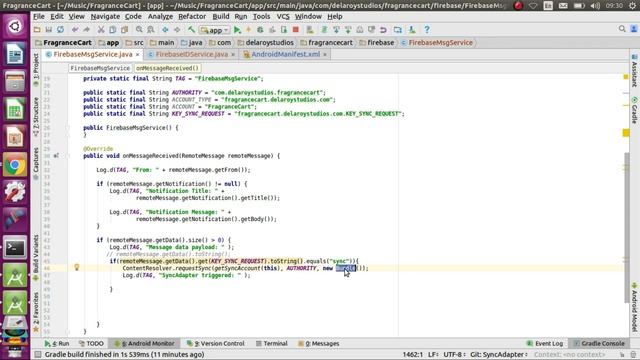Open Terminal from the Ubuntu dock
The image size is (640, 360).
(x=15, y=247)
